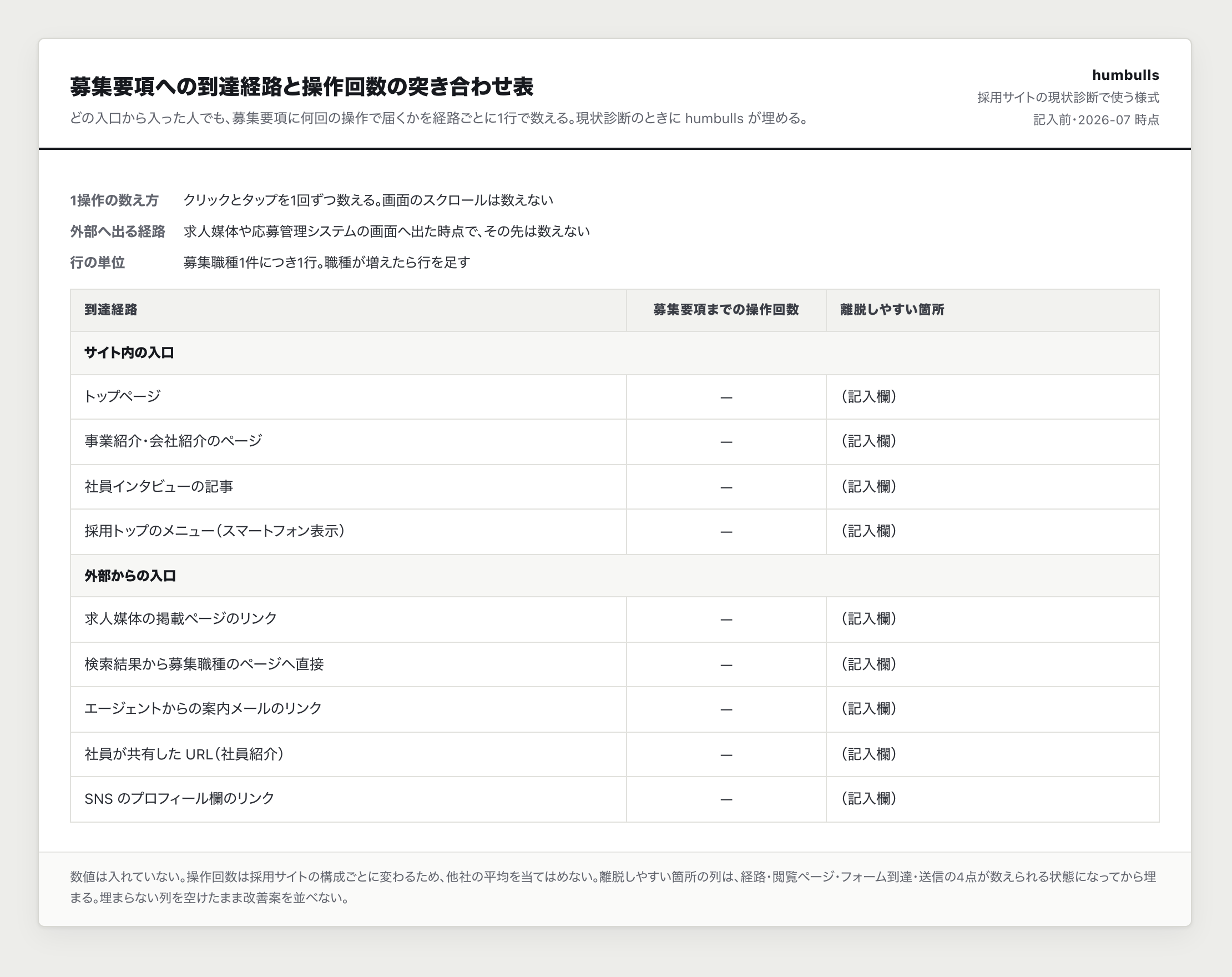This screenshot has width=1232, height=977.
Task: Click the section row サイト内の入口
Action: coord(615,352)
